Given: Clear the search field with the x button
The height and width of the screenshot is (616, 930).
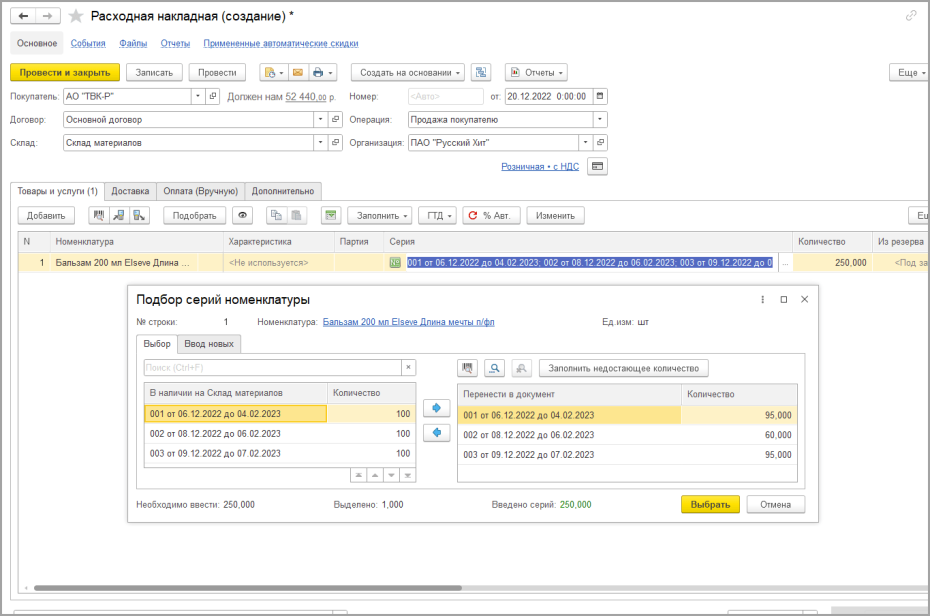Looking at the screenshot, I should pyautogui.click(x=408, y=368).
